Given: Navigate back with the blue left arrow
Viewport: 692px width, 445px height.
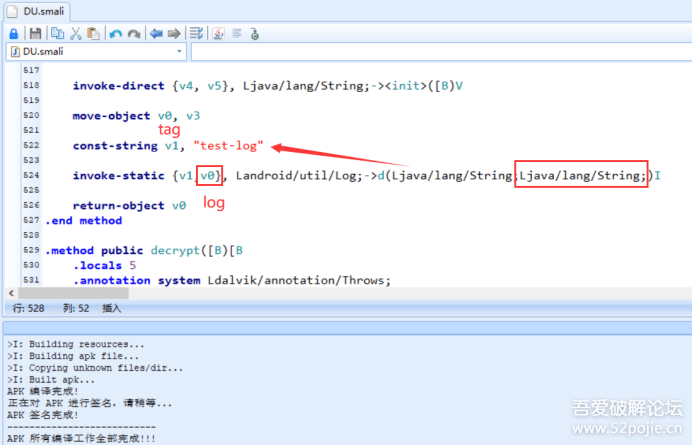Looking at the screenshot, I should 156,34.
